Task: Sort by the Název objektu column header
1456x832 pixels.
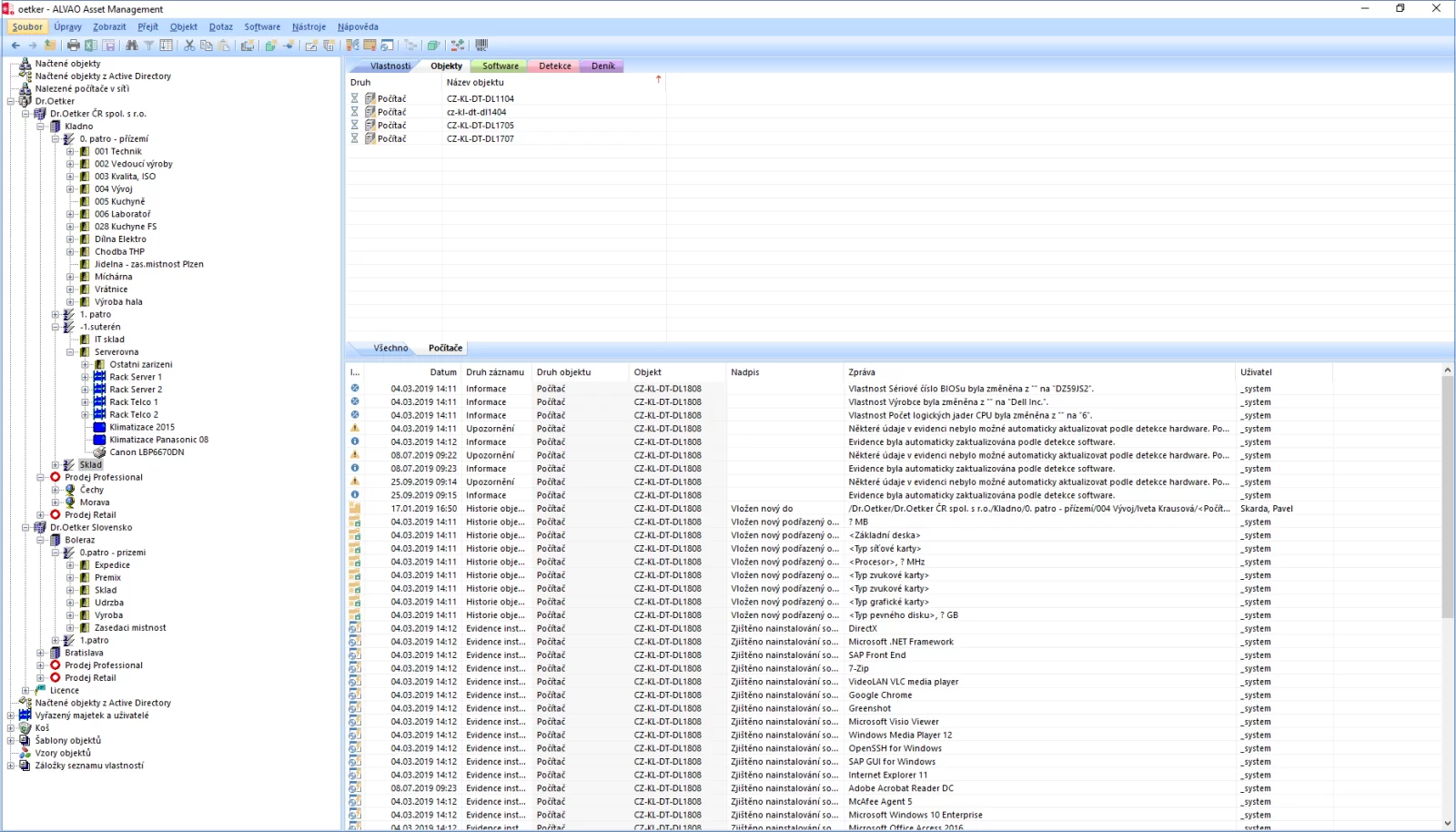Action: click(553, 82)
